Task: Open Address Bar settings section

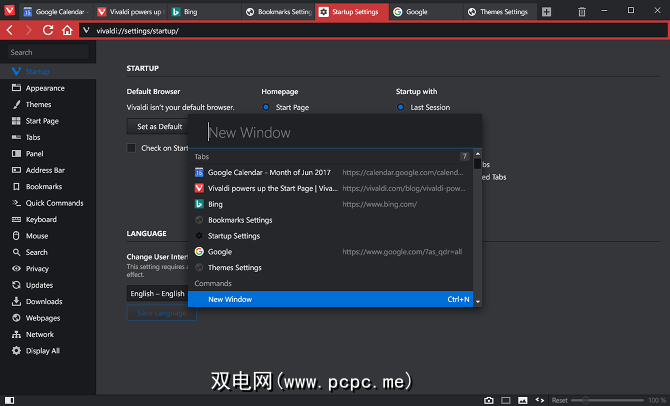Action: point(48,170)
